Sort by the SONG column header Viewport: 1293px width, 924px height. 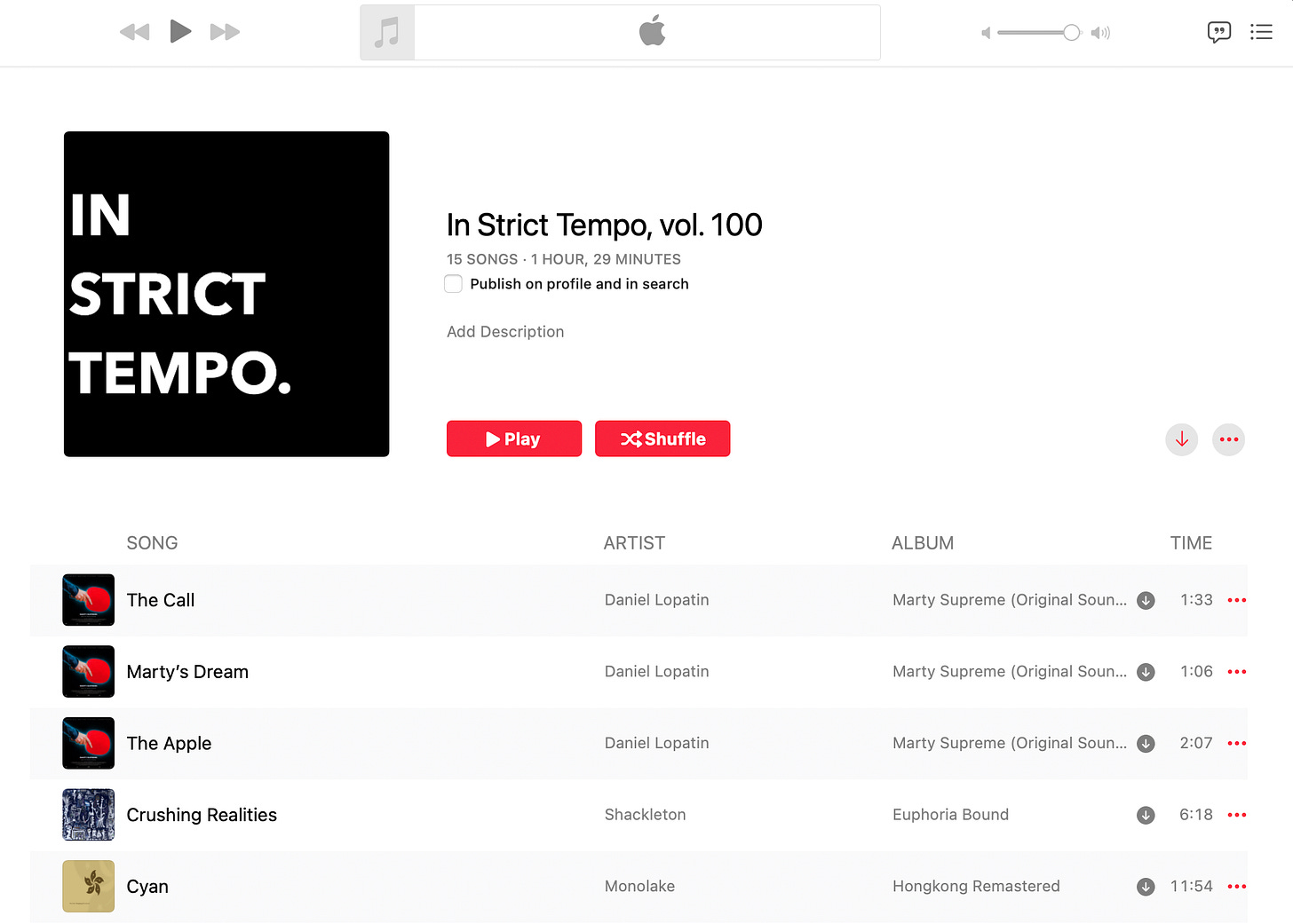click(x=152, y=543)
